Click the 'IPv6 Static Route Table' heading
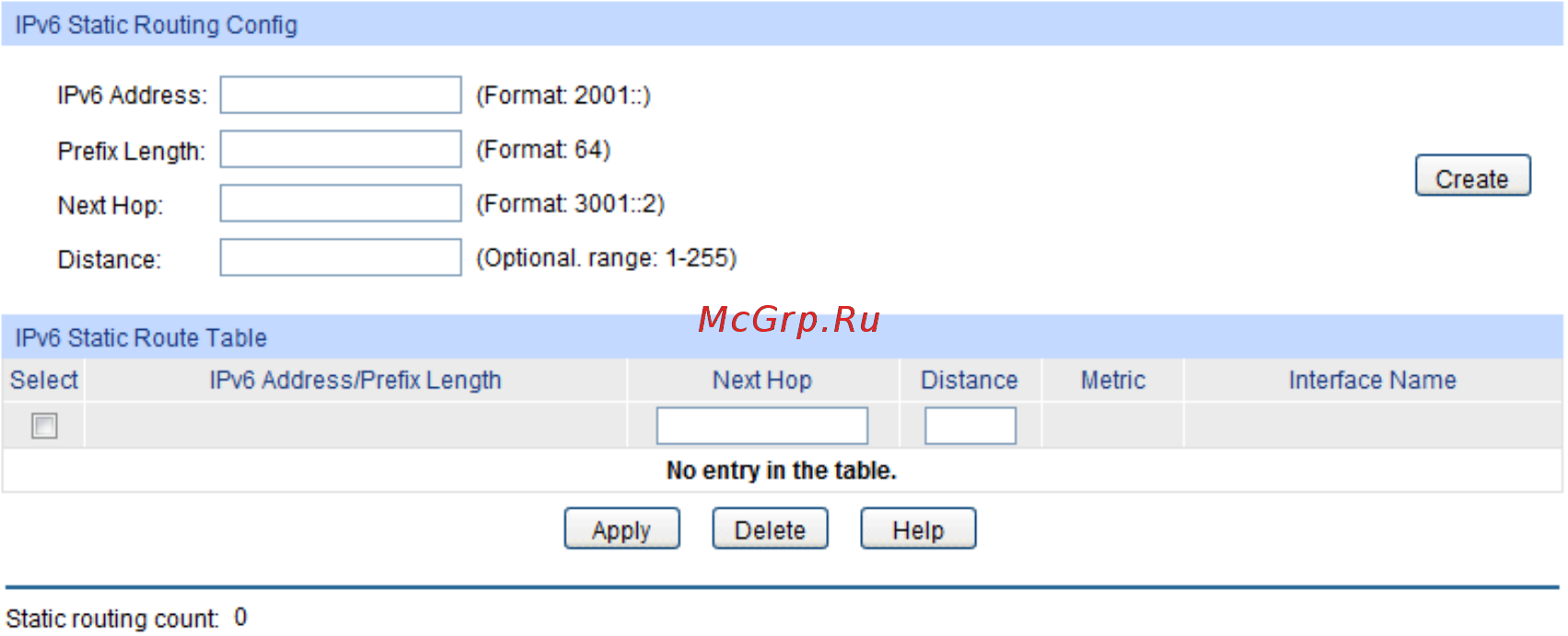The height and width of the screenshot is (636, 1568). [x=141, y=338]
